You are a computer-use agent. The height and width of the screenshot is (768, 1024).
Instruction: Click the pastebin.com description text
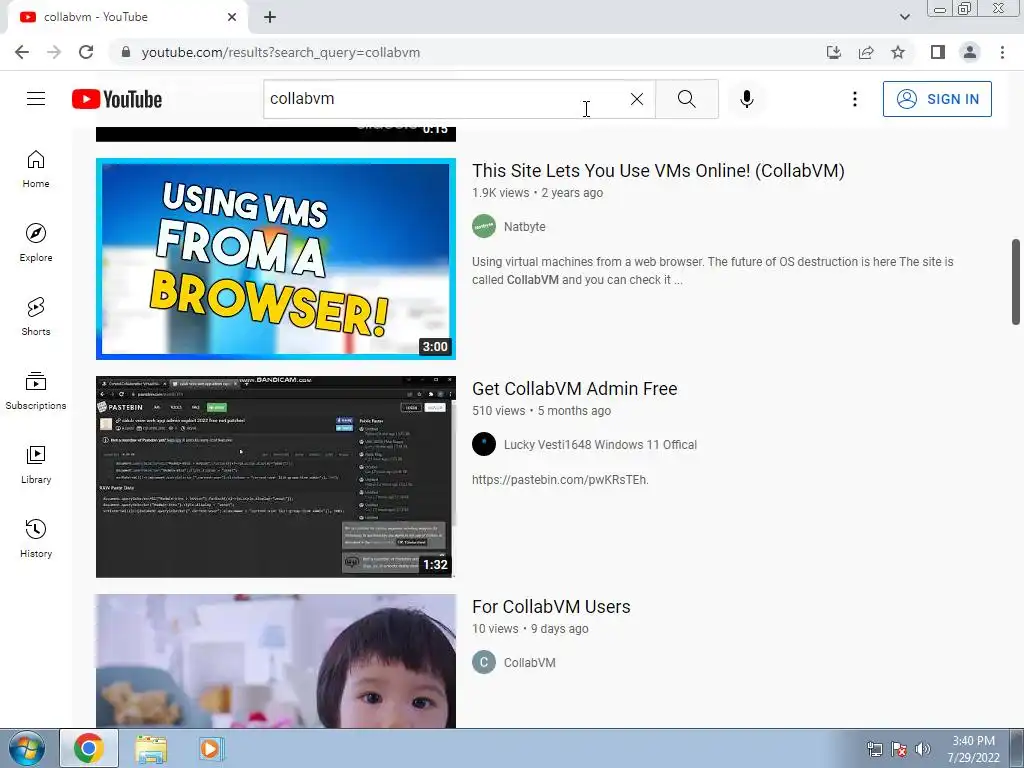click(x=560, y=480)
